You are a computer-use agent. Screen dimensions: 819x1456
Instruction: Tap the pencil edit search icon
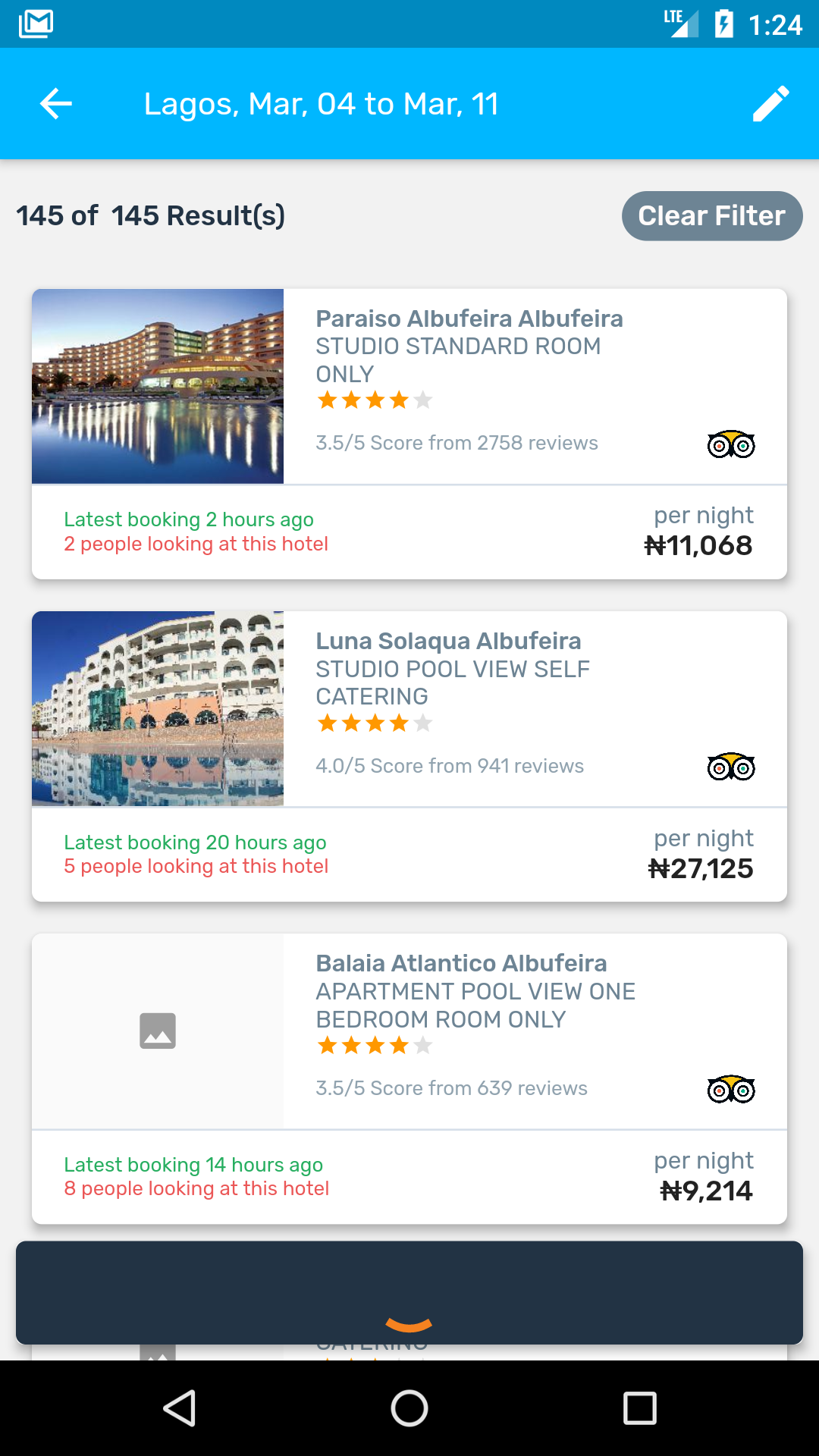(770, 104)
